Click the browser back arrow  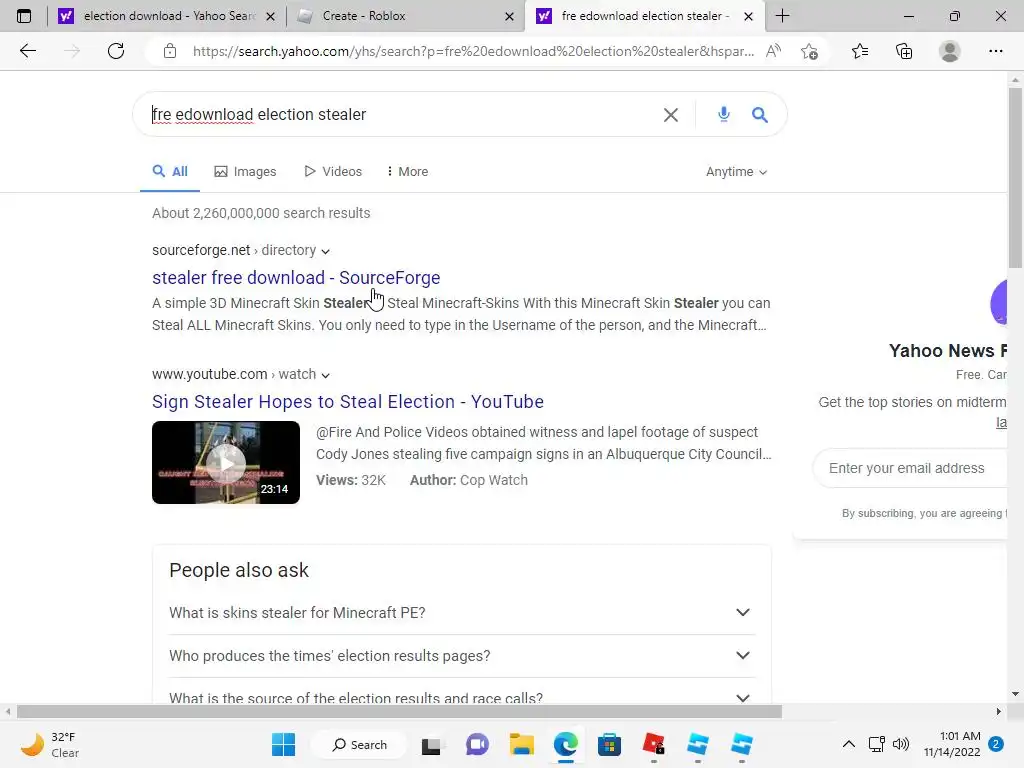pyautogui.click(x=27, y=51)
